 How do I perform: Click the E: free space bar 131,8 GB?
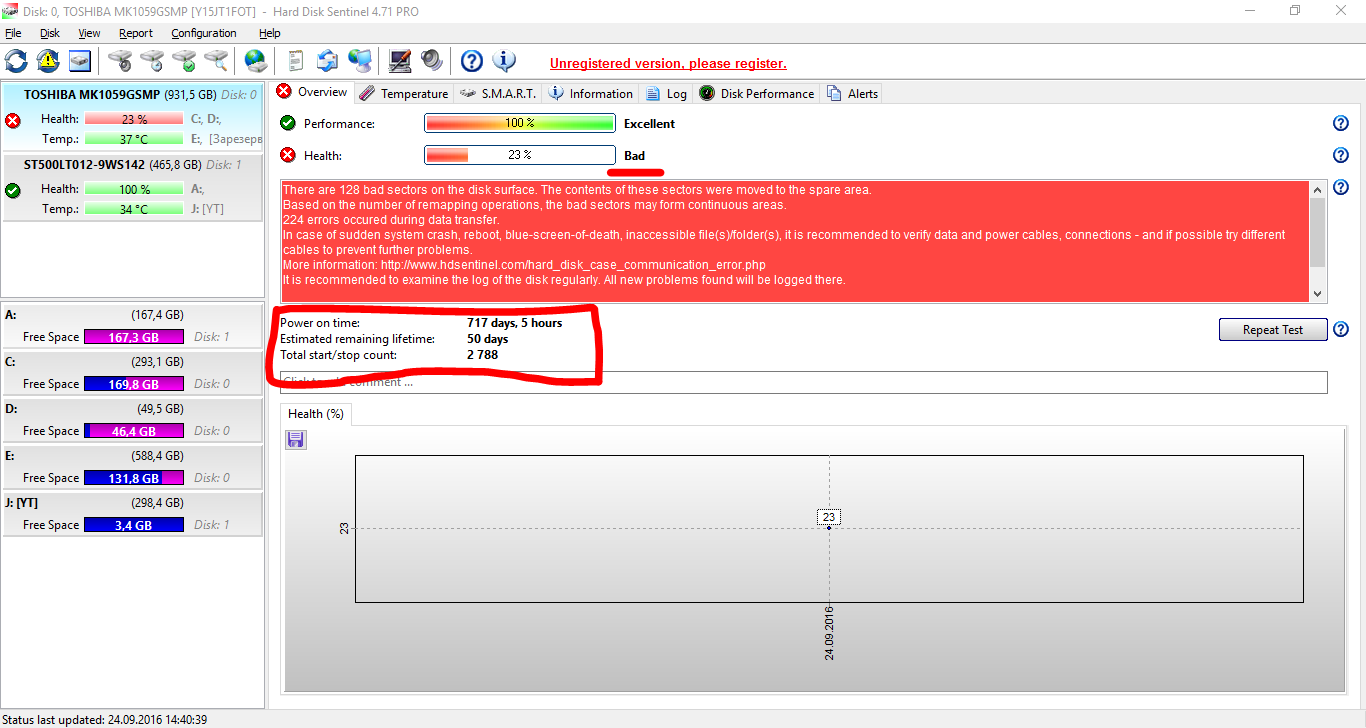coord(134,479)
